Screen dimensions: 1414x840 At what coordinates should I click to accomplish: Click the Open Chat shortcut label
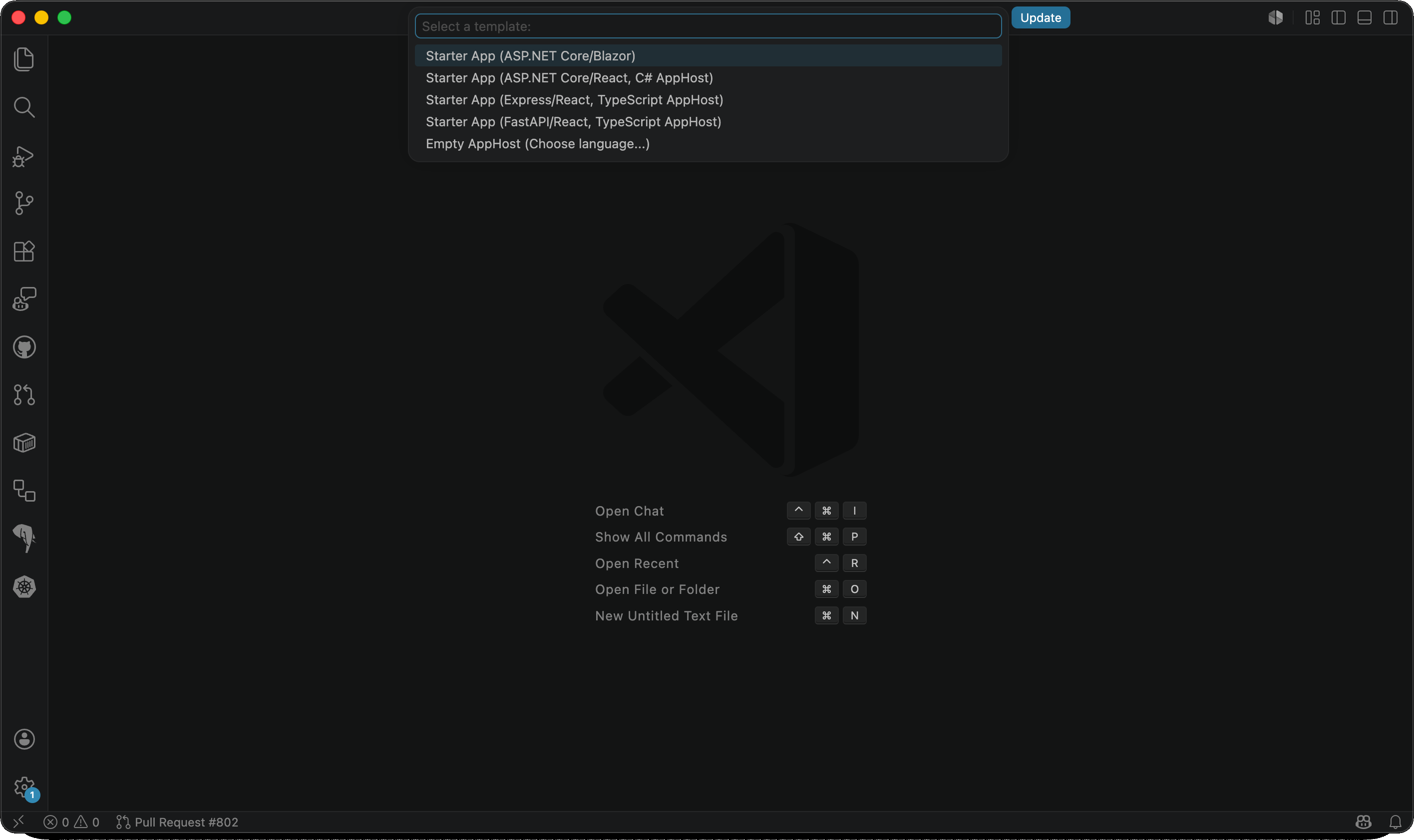tap(629, 511)
